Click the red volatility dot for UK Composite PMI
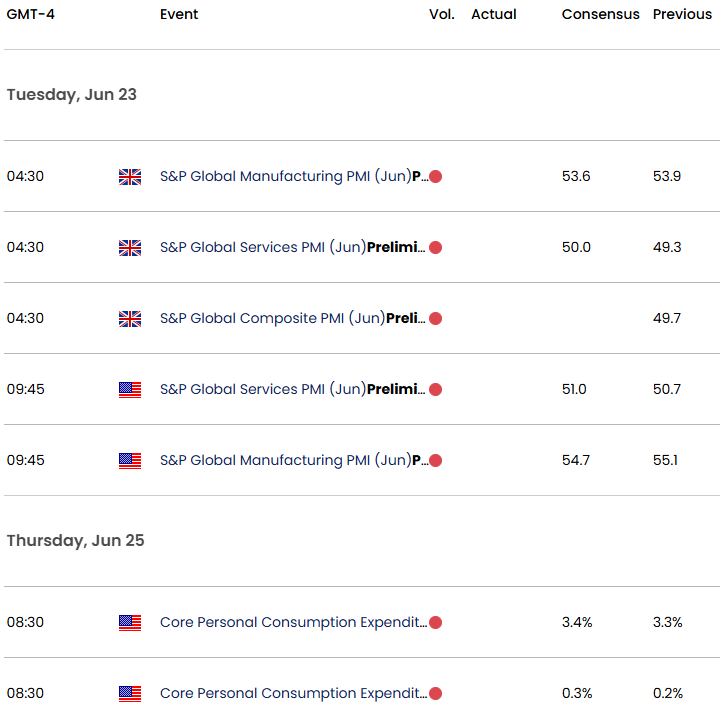The height and width of the screenshot is (710, 720). coord(435,319)
